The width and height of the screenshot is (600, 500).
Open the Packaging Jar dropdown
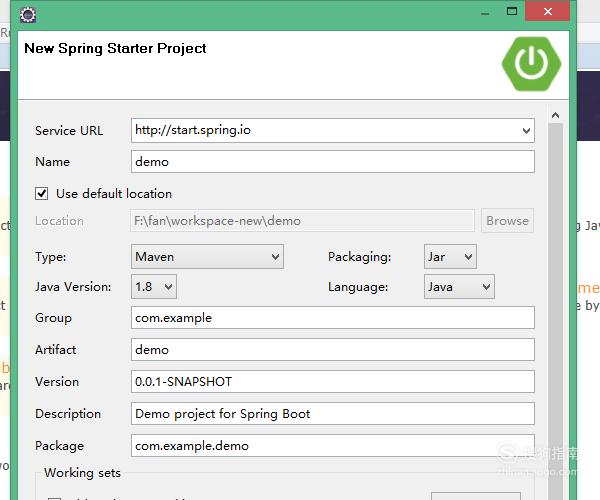tap(450, 257)
